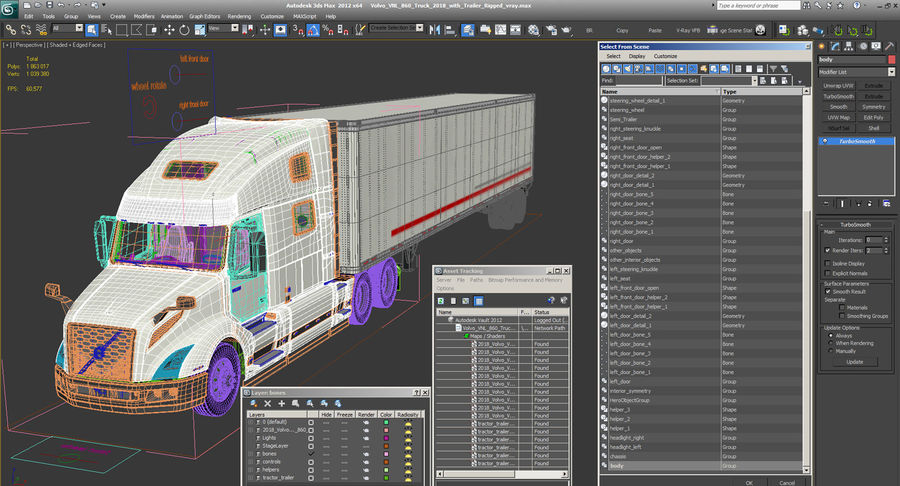Select the Manually update option
The image size is (900, 486).
[829, 351]
